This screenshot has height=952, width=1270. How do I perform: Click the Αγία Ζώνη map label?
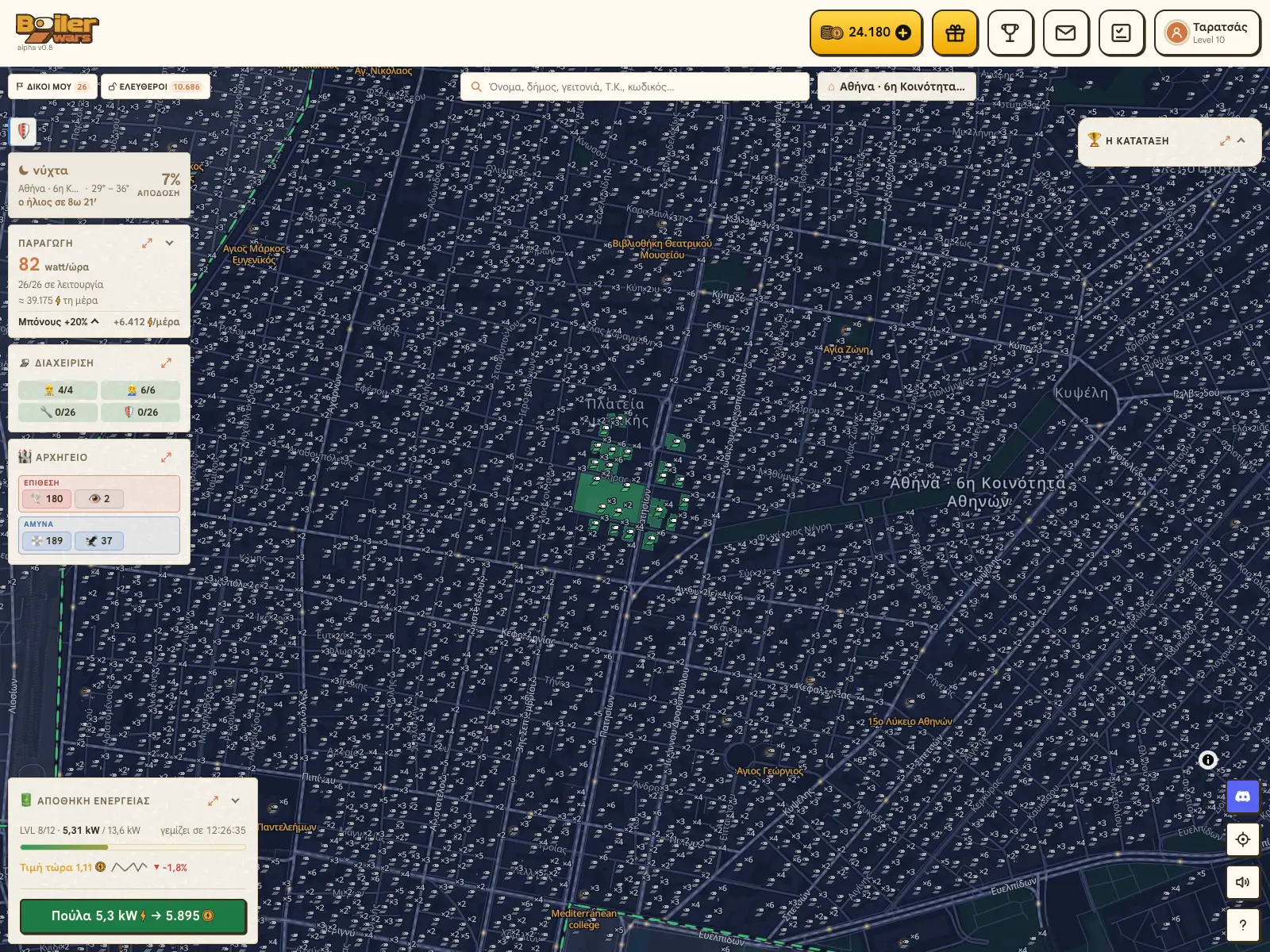coord(846,349)
